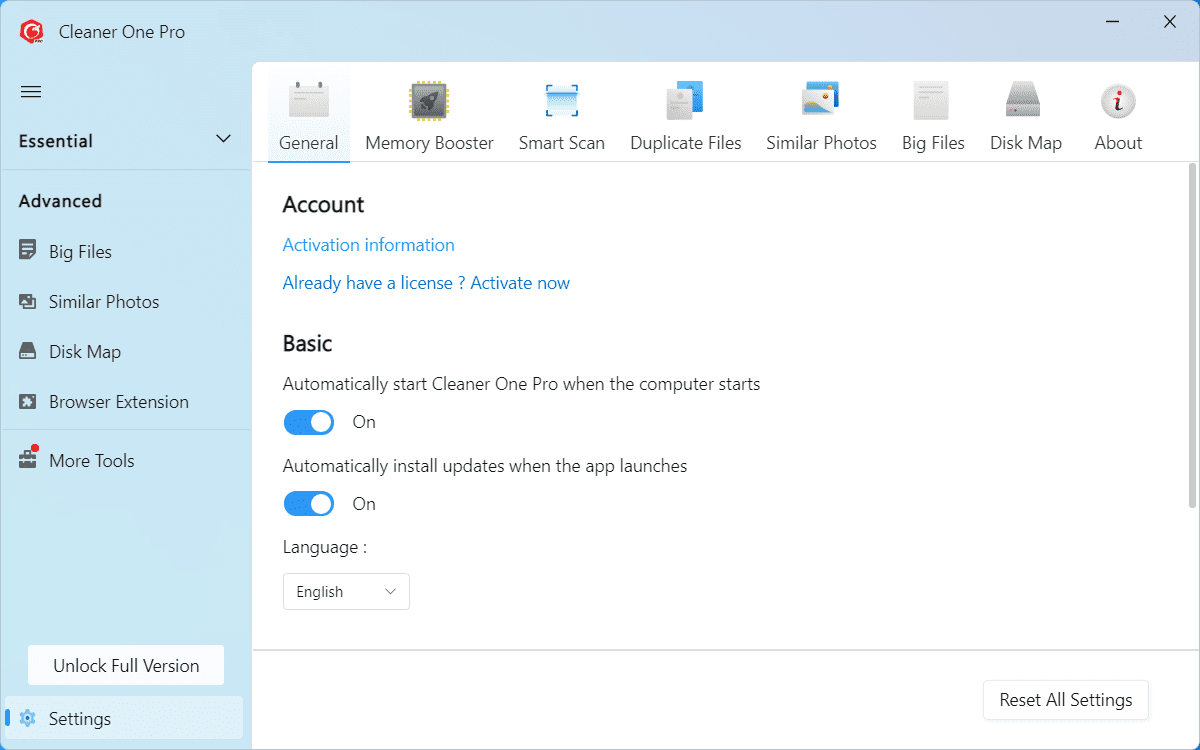Open the Similar Photos tab label
This screenshot has height=750, width=1200.
pos(821,143)
